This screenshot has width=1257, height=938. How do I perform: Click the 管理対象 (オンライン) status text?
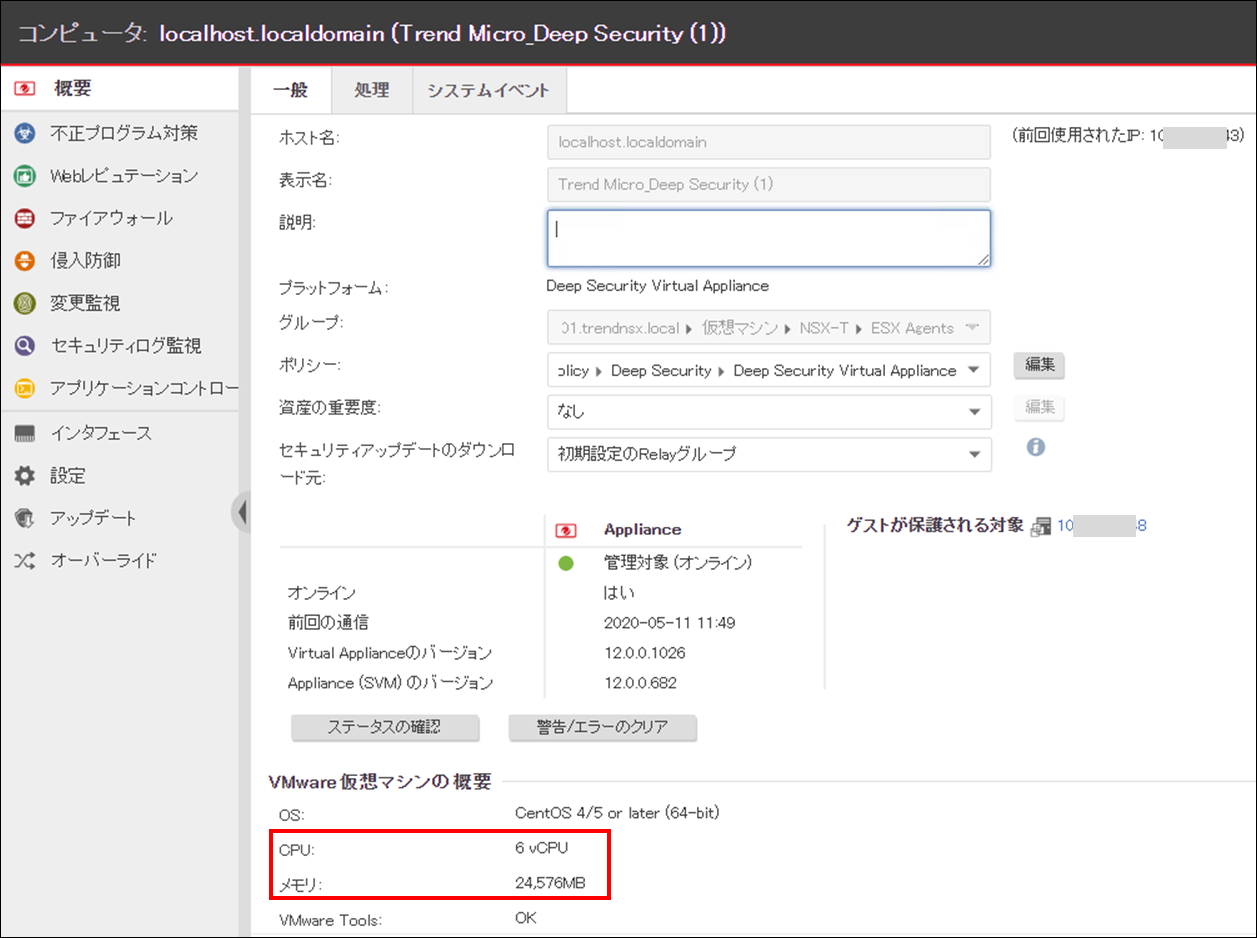tap(678, 563)
